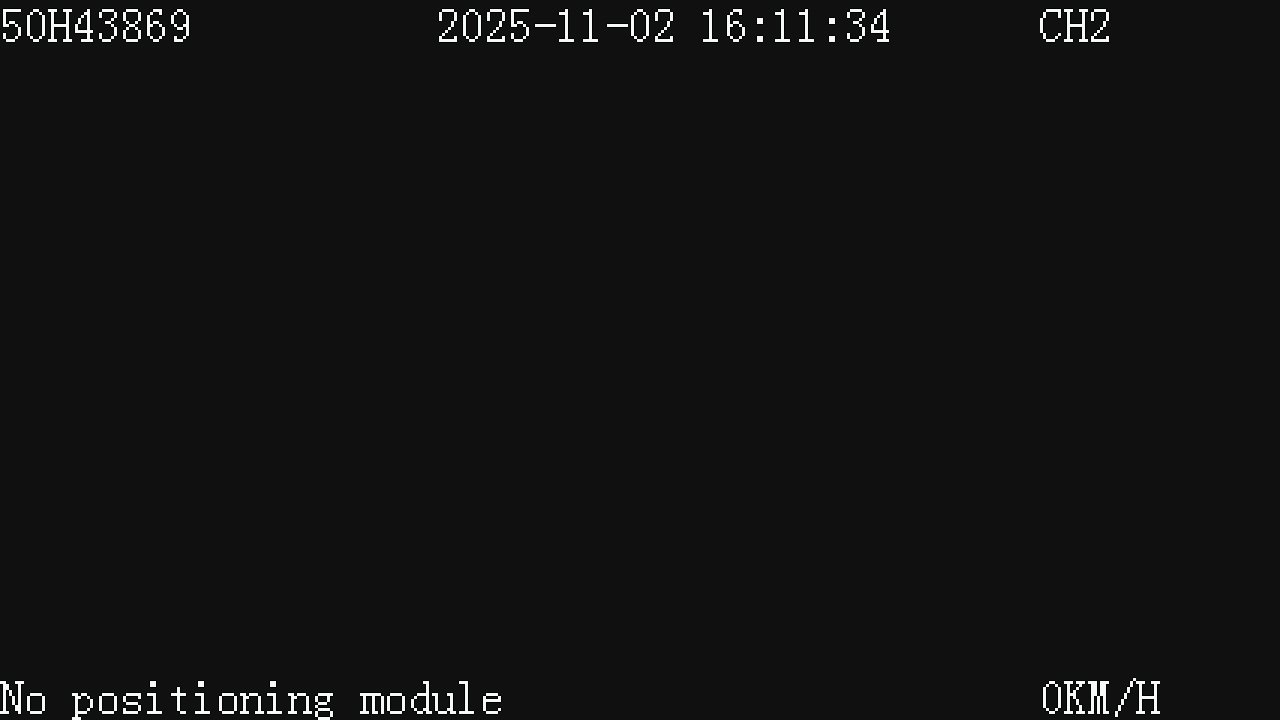The image size is (1280, 720).
Task: Click the digit 2 in CH2
Action: tap(1099, 27)
